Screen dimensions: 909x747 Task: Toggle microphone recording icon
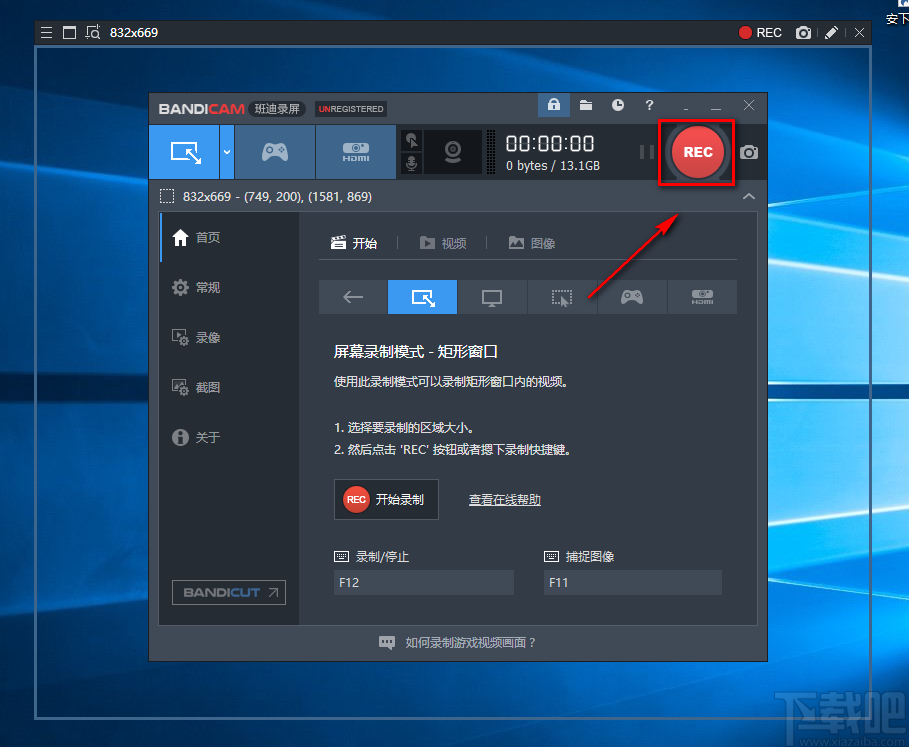point(412,163)
